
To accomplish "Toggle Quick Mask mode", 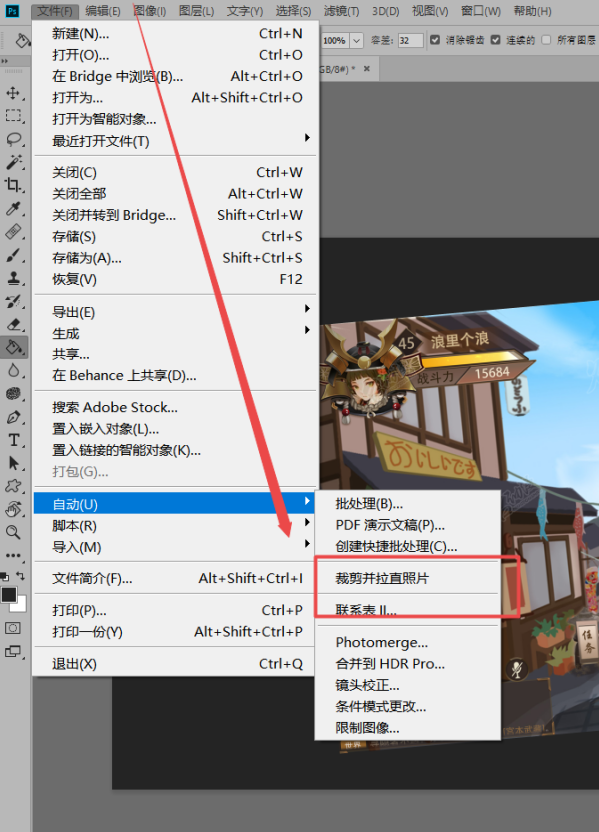I will (x=13, y=629).
